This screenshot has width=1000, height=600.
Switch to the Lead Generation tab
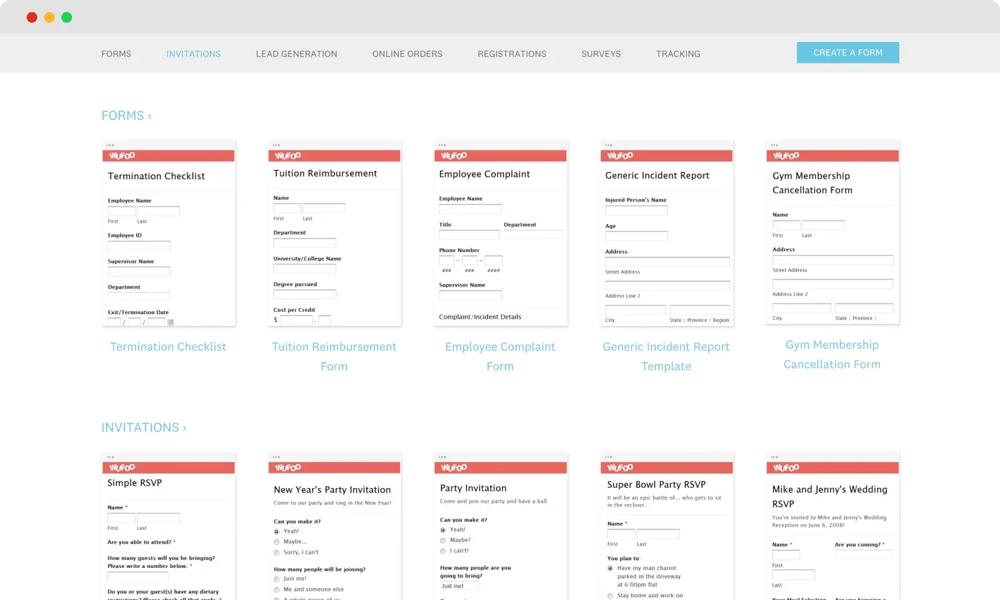296,54
